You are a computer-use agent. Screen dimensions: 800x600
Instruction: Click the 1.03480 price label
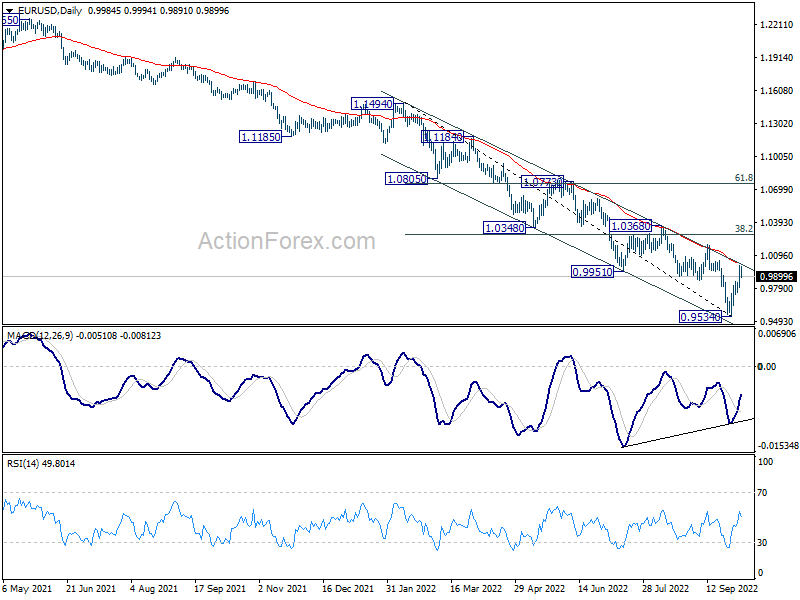pyautogui.click(x=505, y=228)
